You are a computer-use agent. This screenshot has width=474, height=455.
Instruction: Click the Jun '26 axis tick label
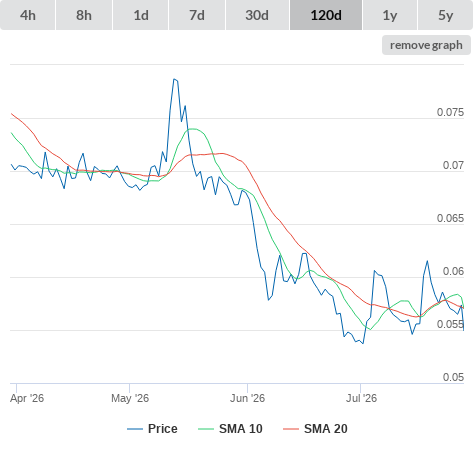click(x=247, y=398)
